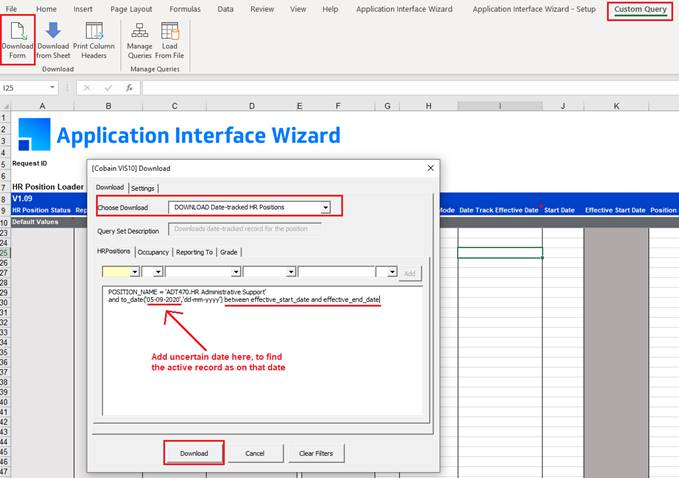This screenshot has height=478, width=679.
Task: Expand the small second filter dropdown
Action: [158, 272]
